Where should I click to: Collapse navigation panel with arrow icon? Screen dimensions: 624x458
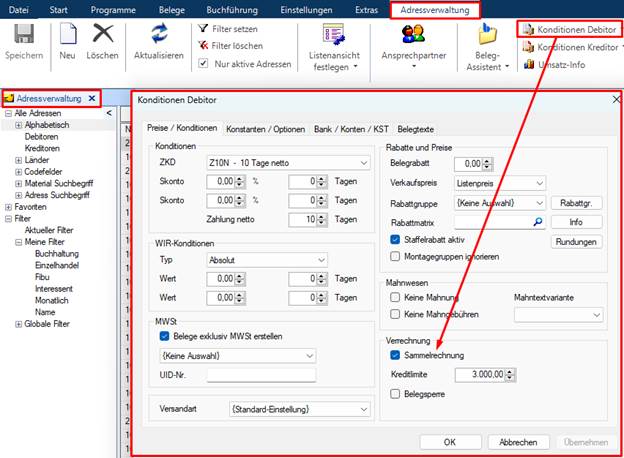(x=109, y=113)
